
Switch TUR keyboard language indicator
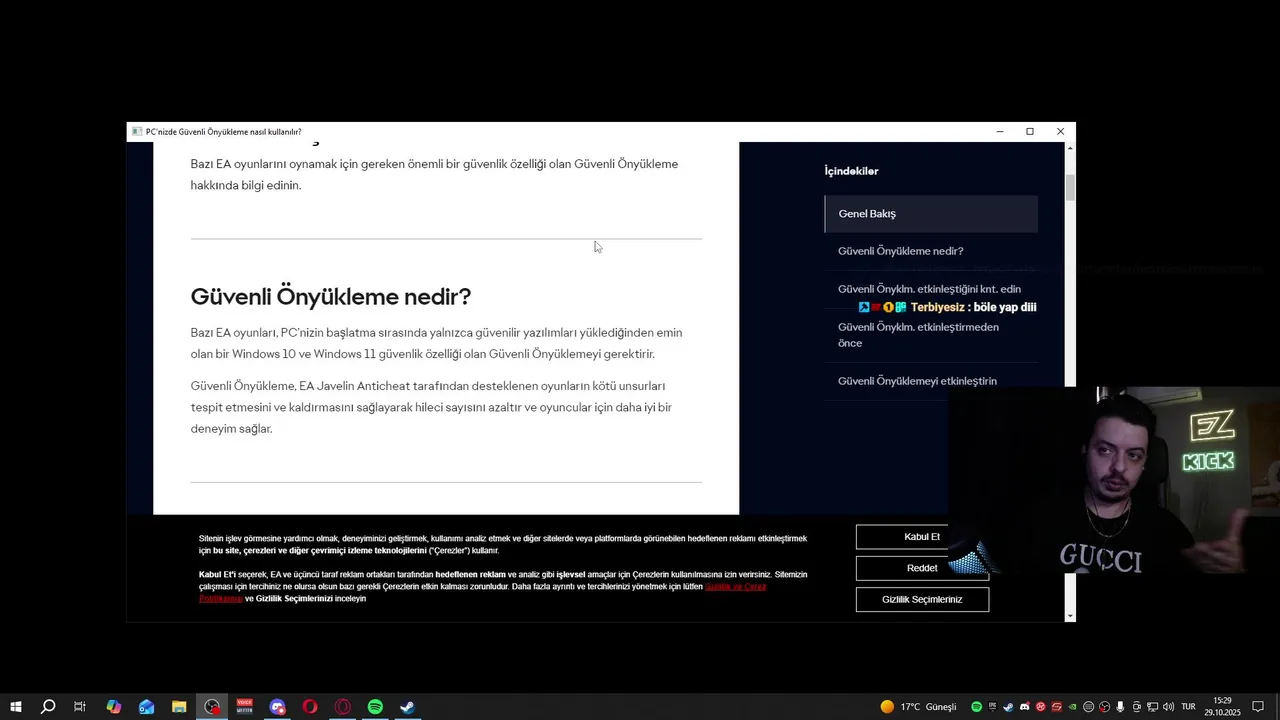point(1188,707)
